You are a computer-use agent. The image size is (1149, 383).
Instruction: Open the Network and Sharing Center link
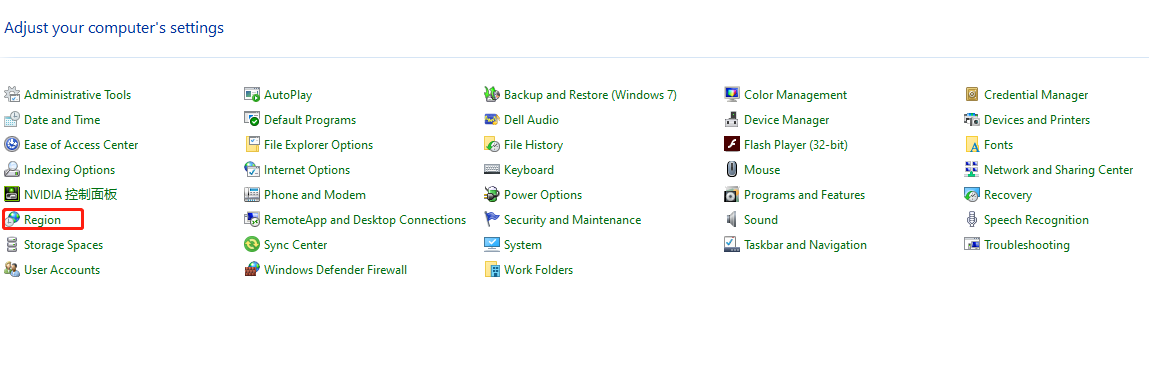pyautogui.click(x=1059, y=169)
